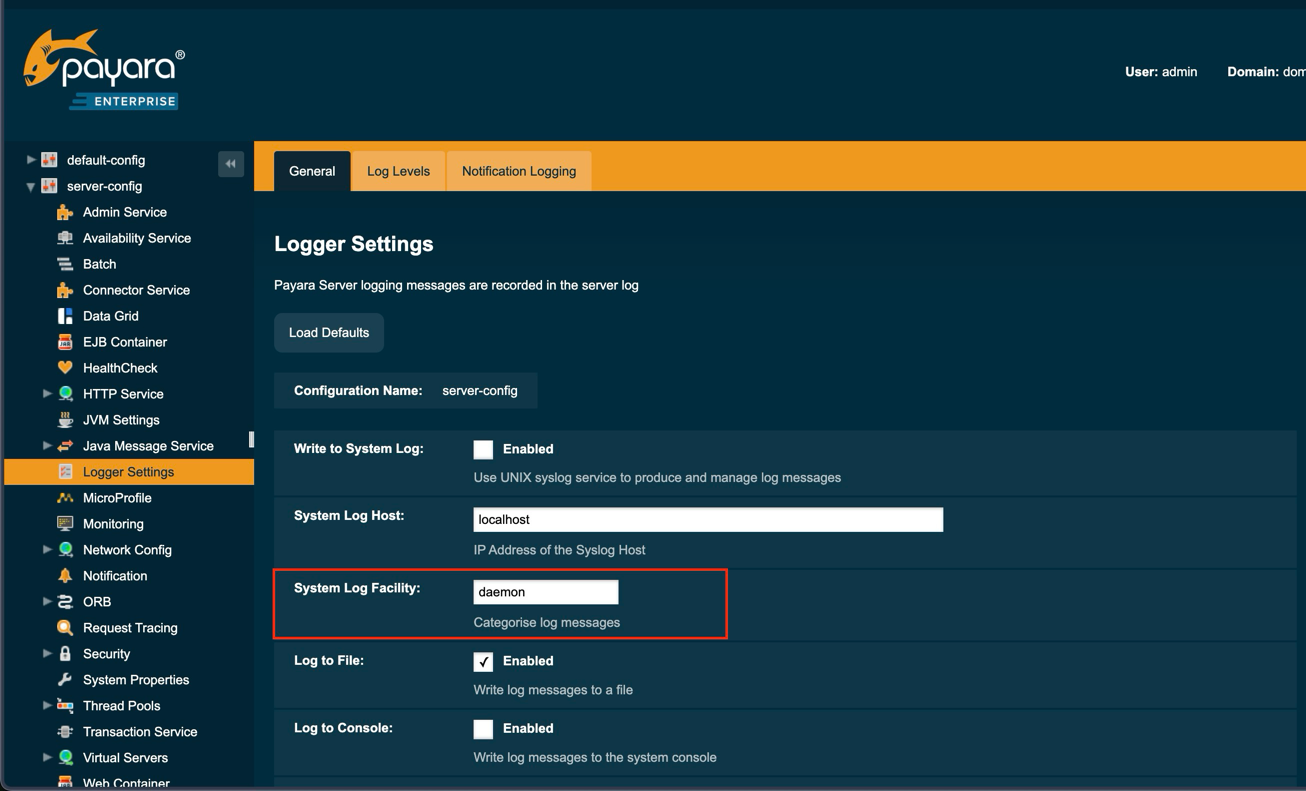Viewport: 1306px width, 791px height.
Task: Switch to the Log Levels tab
Action: point(398,171)
